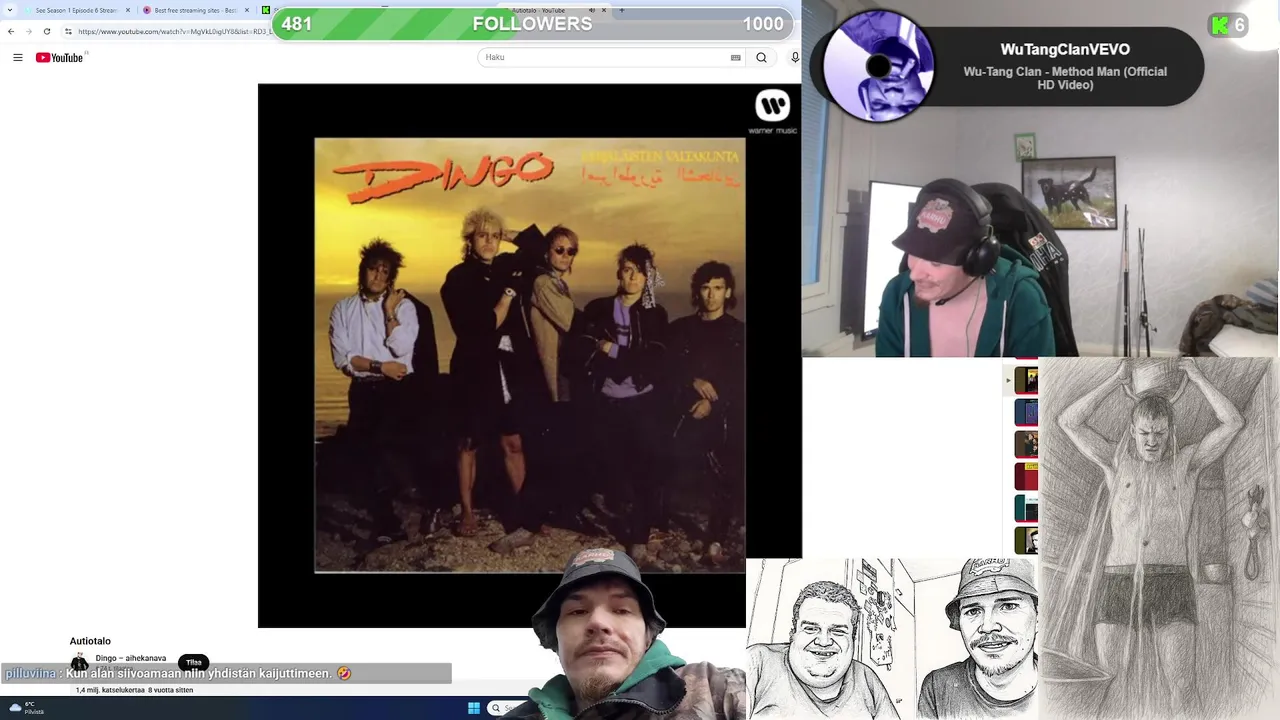Image resolution: width=1280 pixels, height=720 pixels.
Task: Select the teal playlist thumbnail
Action: tap(1026, 508)
